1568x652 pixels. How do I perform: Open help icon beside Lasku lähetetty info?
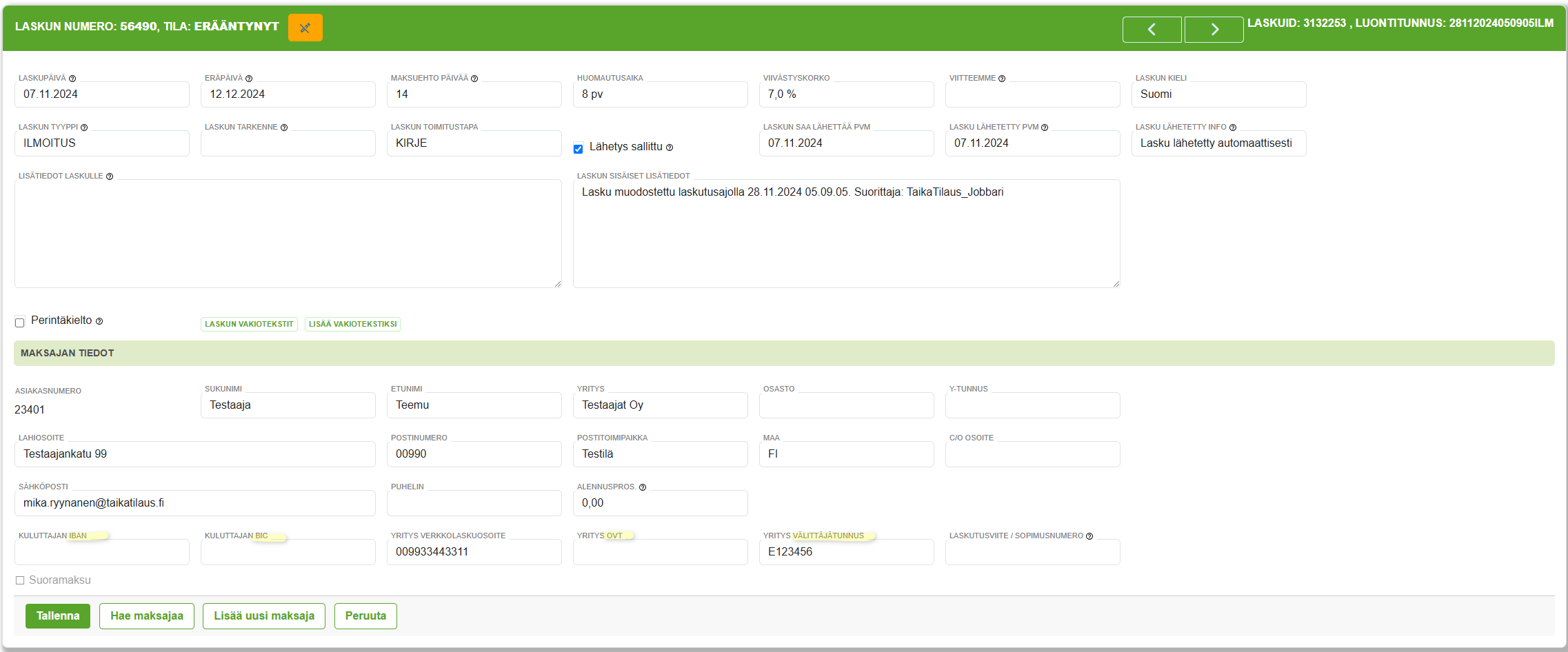click(x=1233, y=128)
